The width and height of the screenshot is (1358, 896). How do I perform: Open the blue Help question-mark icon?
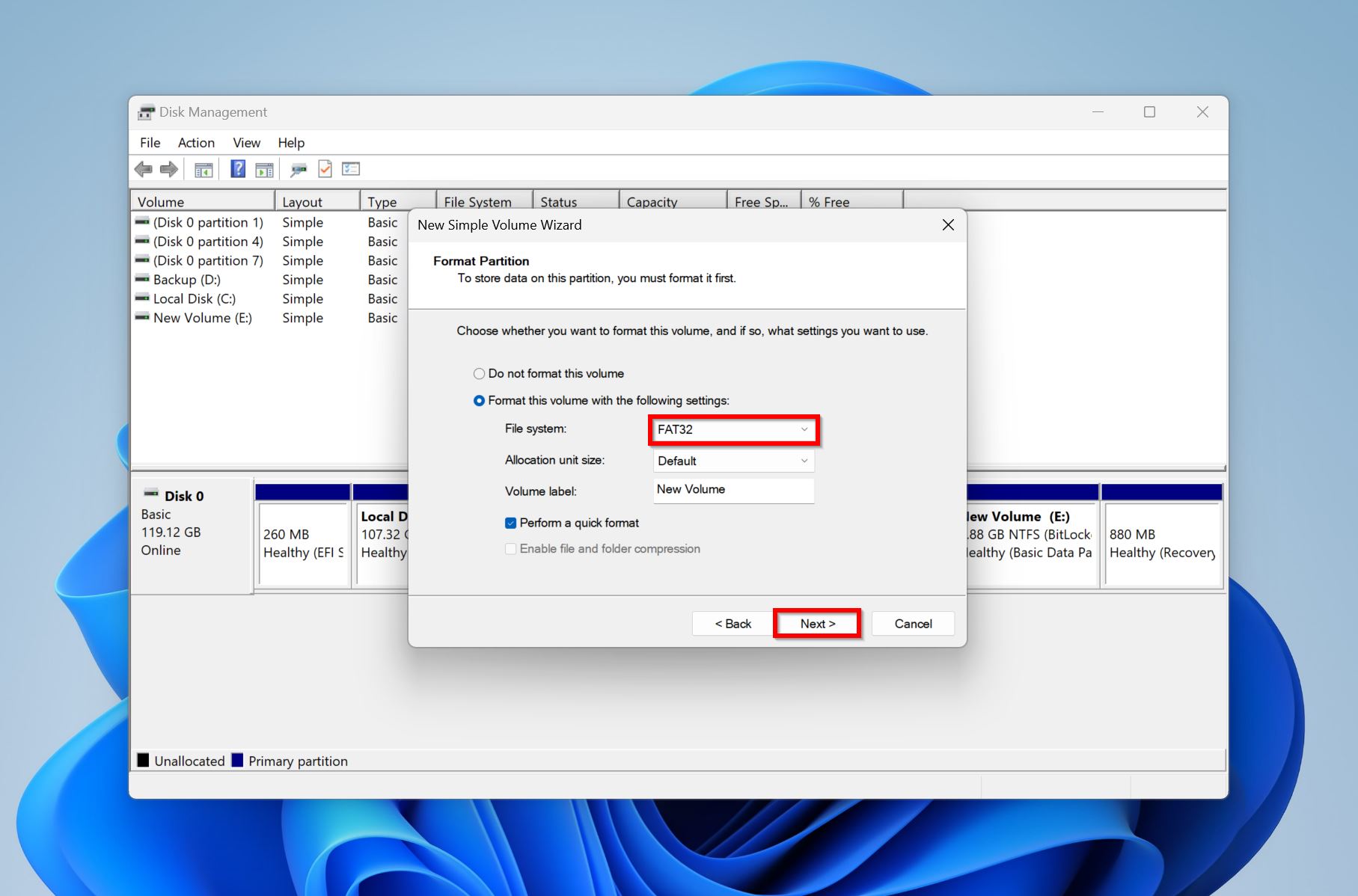[x=238, y=169]
